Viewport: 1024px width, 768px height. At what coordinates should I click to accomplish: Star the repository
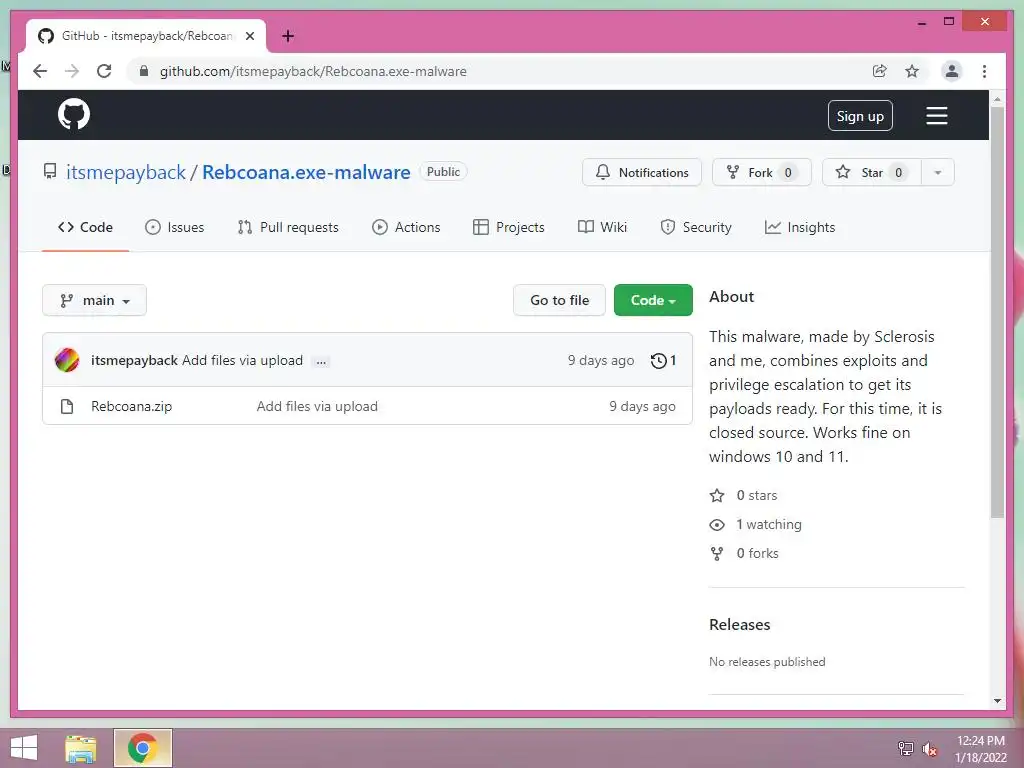(x=872, y=172)
